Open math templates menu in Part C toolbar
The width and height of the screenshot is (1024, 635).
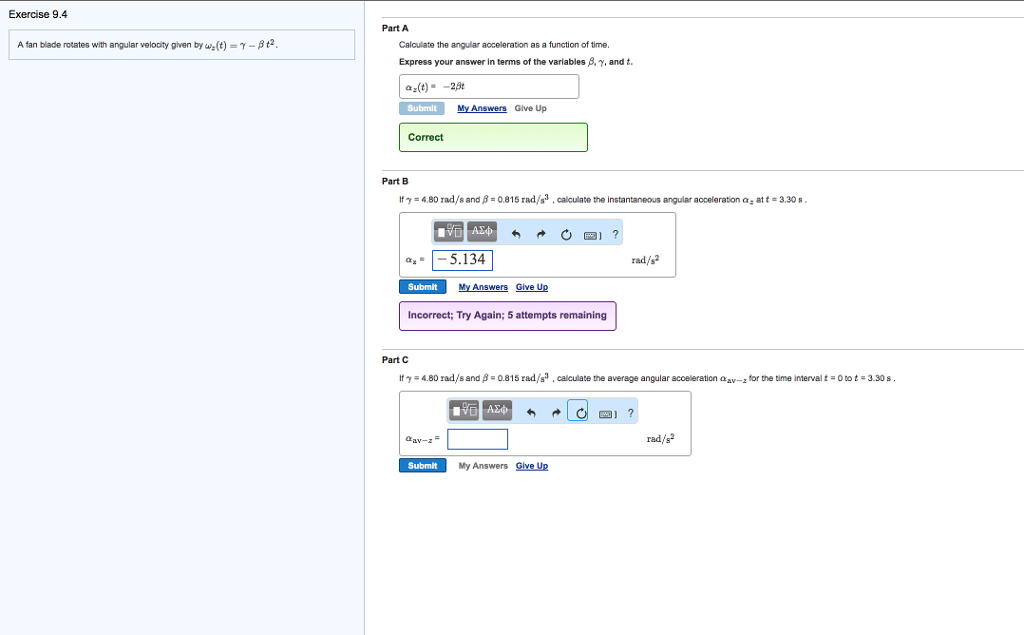466,410
